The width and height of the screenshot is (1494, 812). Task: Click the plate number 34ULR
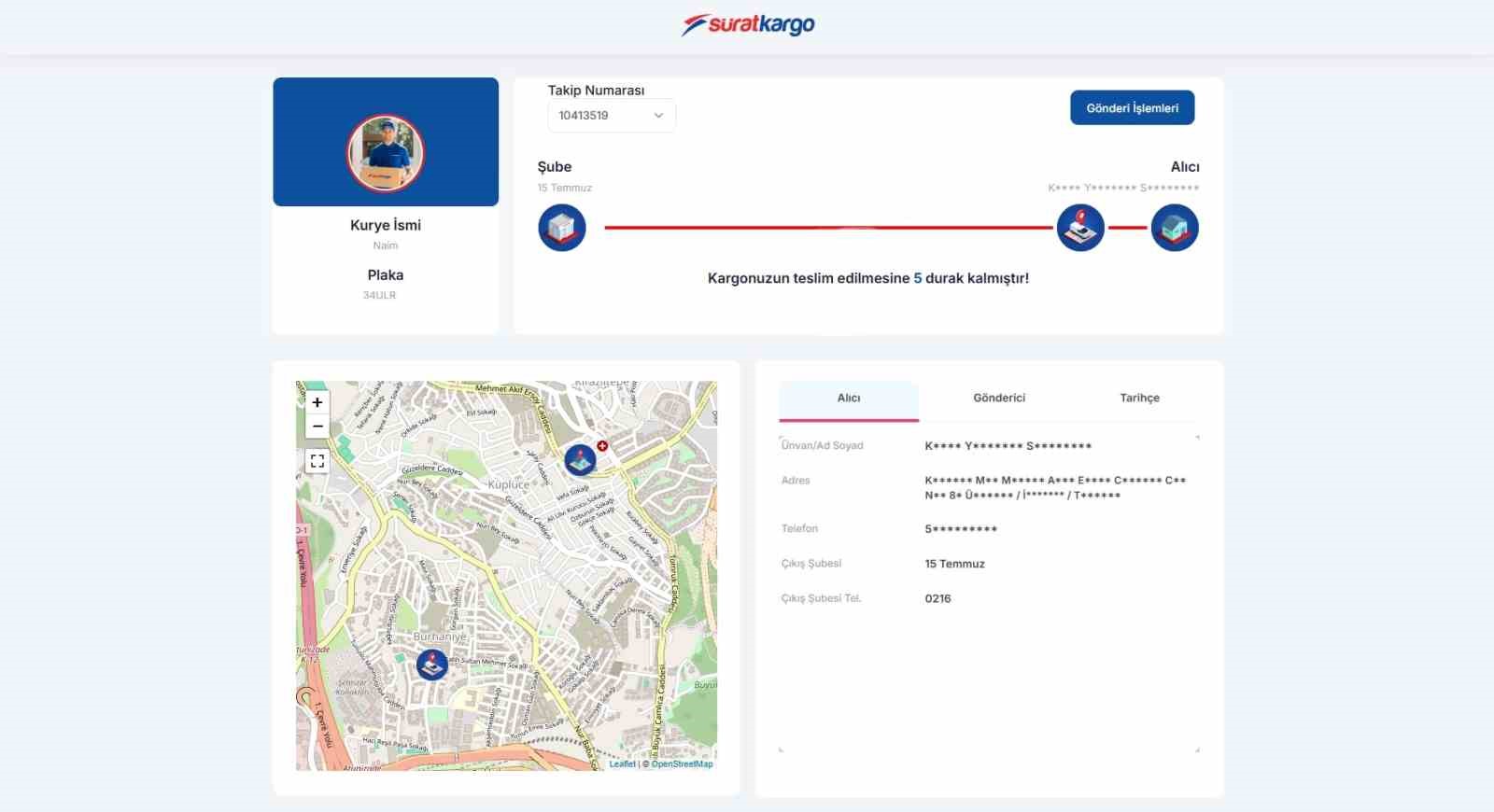380,295
